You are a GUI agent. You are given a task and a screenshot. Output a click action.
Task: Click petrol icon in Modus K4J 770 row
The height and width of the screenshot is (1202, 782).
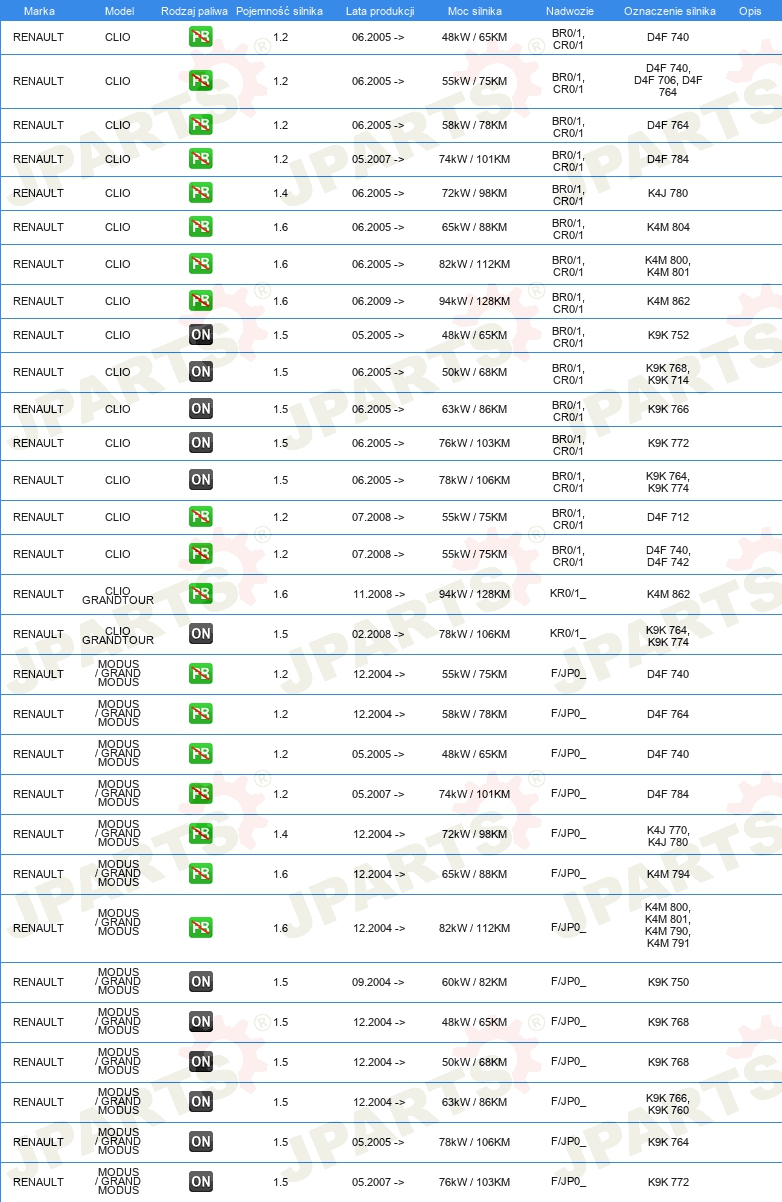tap(201, 834)
